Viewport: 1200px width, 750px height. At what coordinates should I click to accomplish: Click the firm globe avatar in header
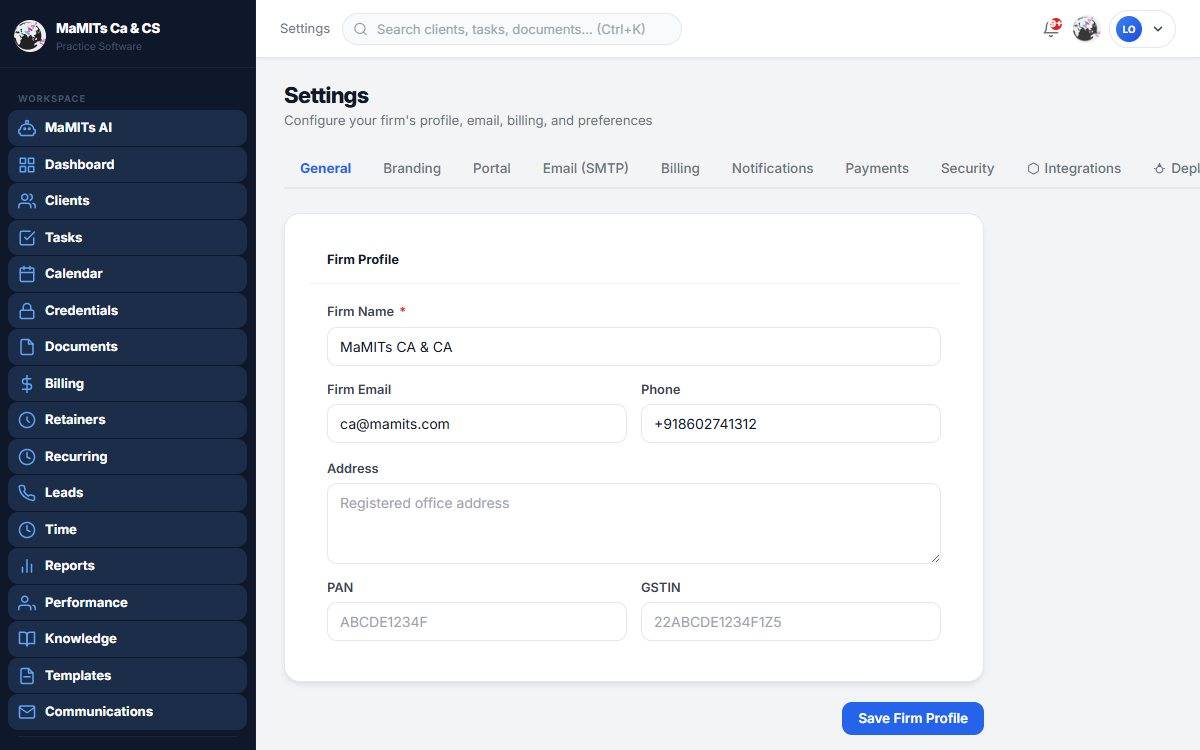click(x=1086, y=29)
